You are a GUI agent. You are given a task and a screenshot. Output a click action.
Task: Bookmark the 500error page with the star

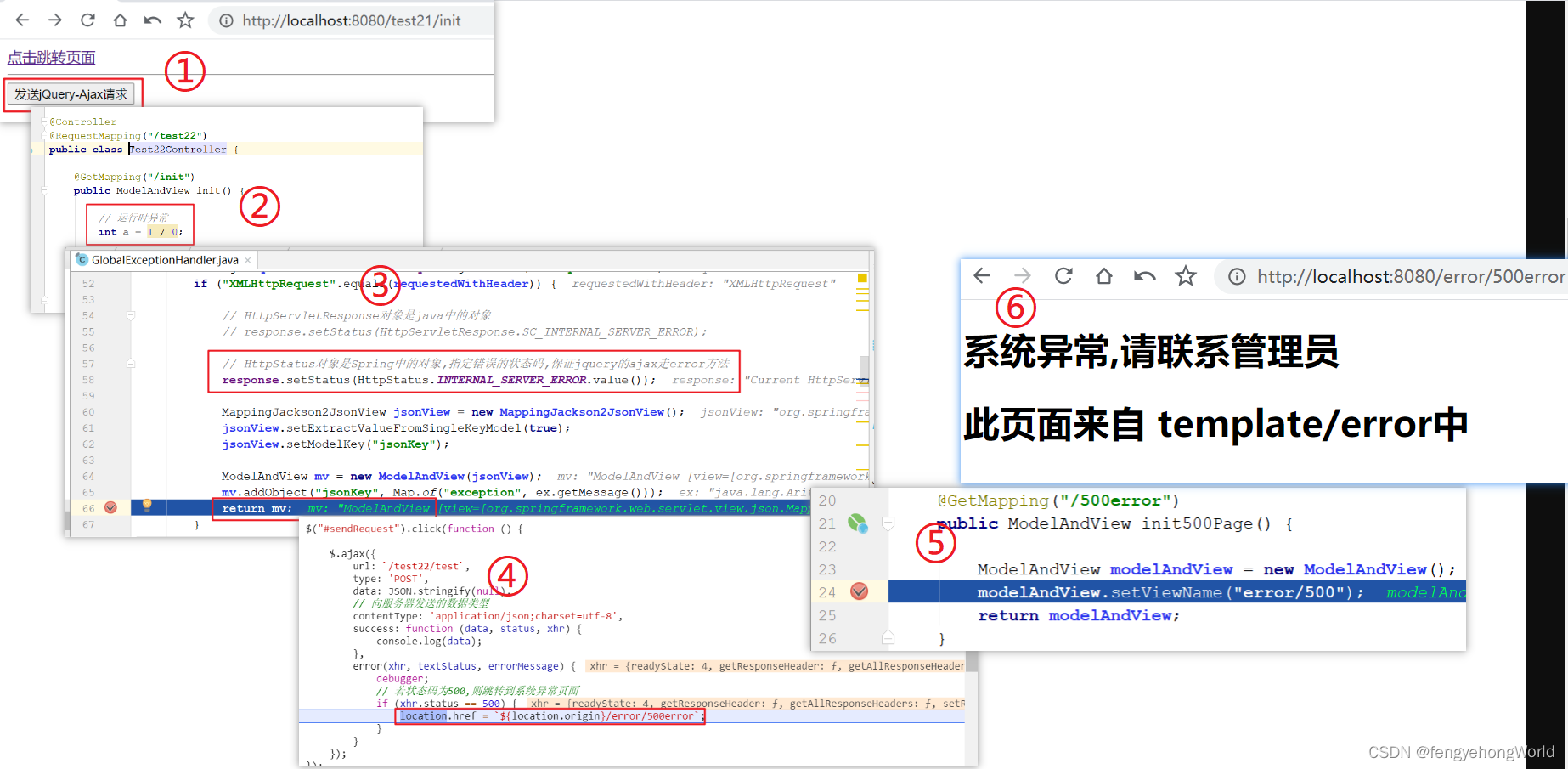tap(1186, 275)
